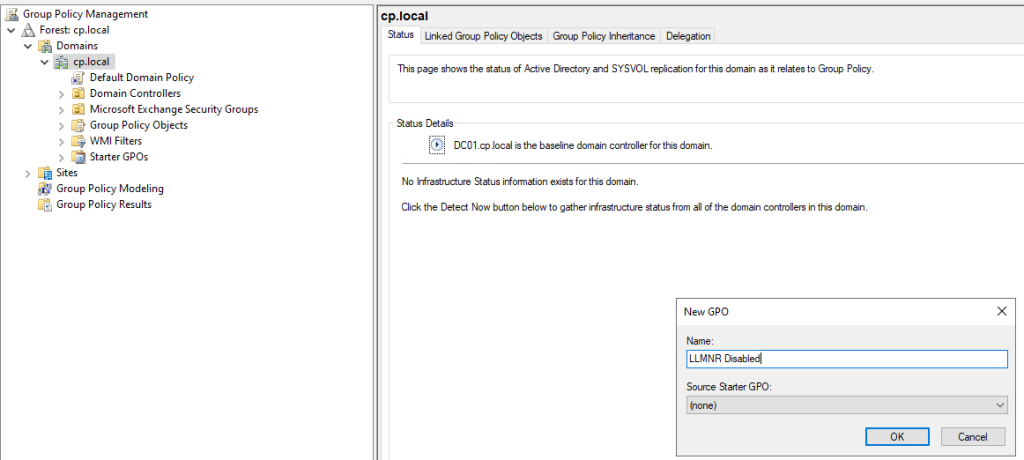Click the Group Policy Results icon

[x=44, y=204]
